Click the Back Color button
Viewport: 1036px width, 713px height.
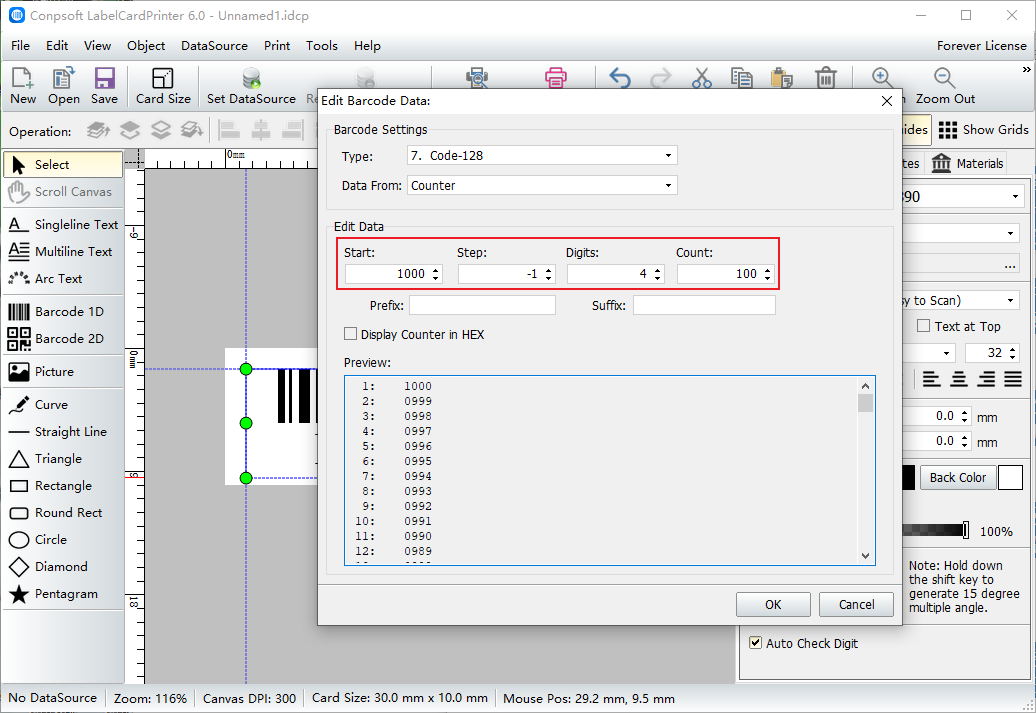tap(957, 478)
